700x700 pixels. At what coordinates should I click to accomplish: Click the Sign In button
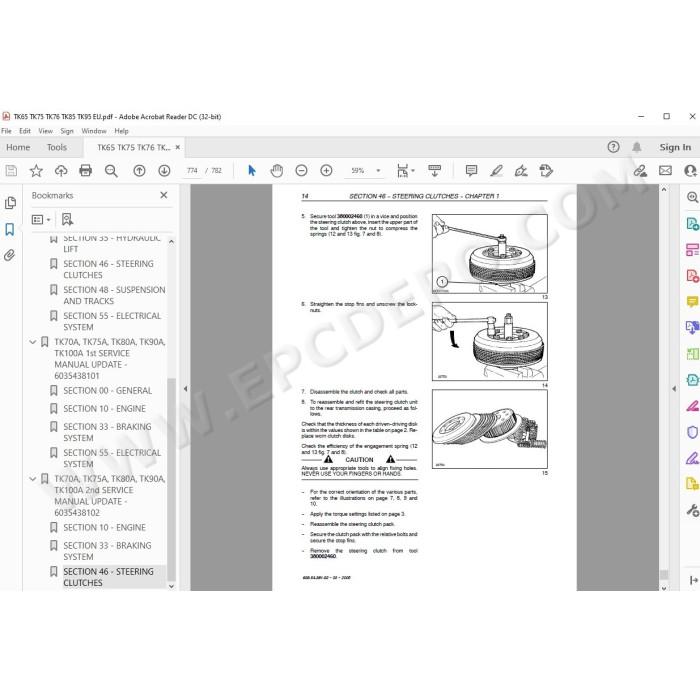point(675,147)
